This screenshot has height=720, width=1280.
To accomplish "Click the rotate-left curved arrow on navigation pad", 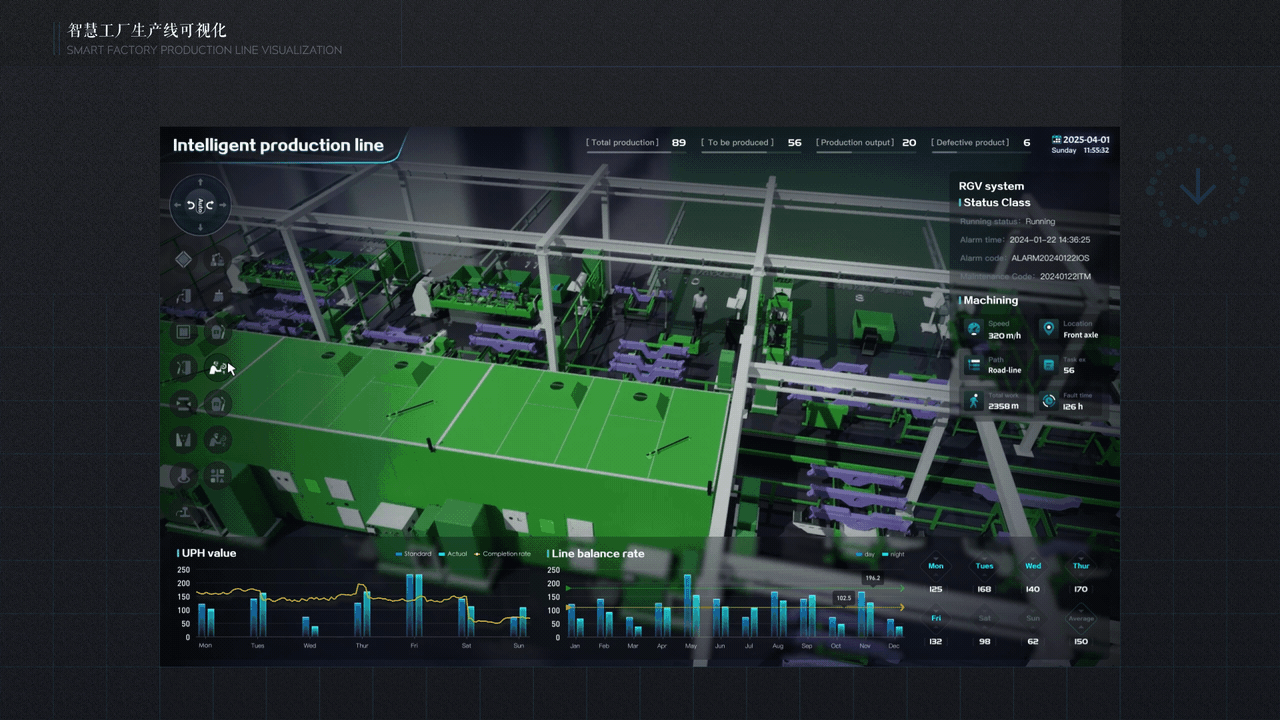I will click(x=191, y=205).
